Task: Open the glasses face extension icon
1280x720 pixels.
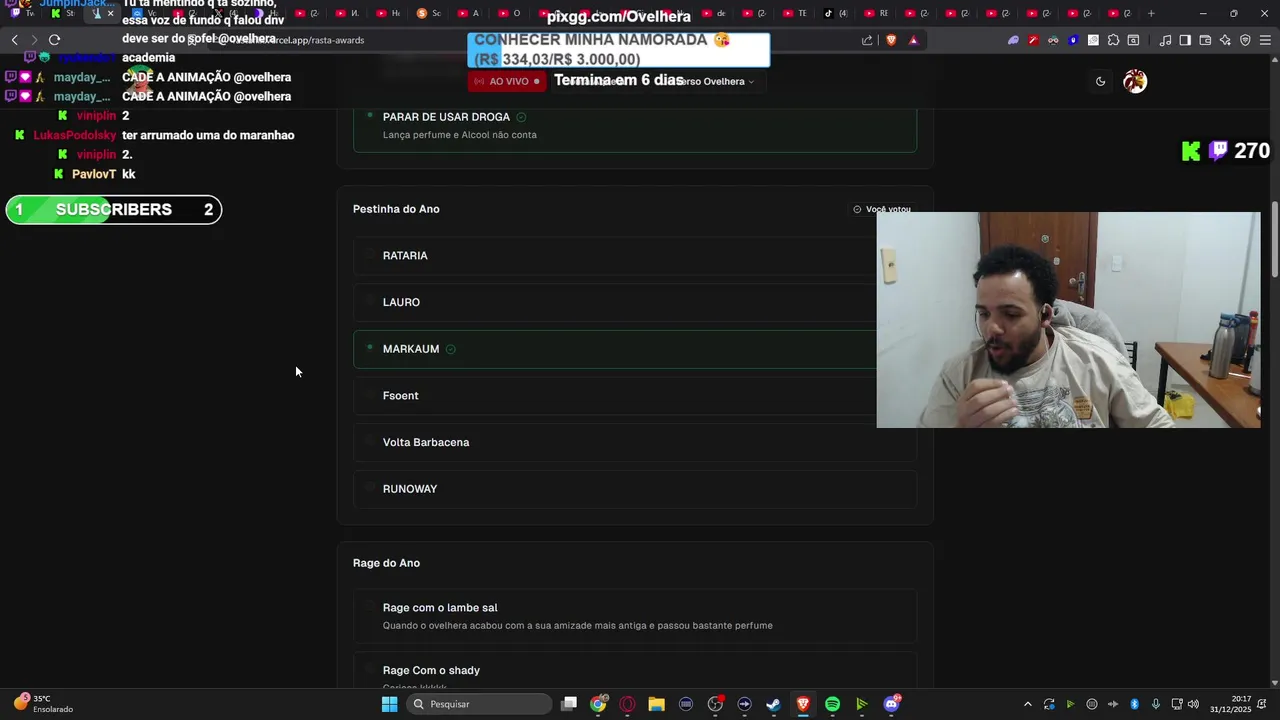Action: tap(1053, 40)
